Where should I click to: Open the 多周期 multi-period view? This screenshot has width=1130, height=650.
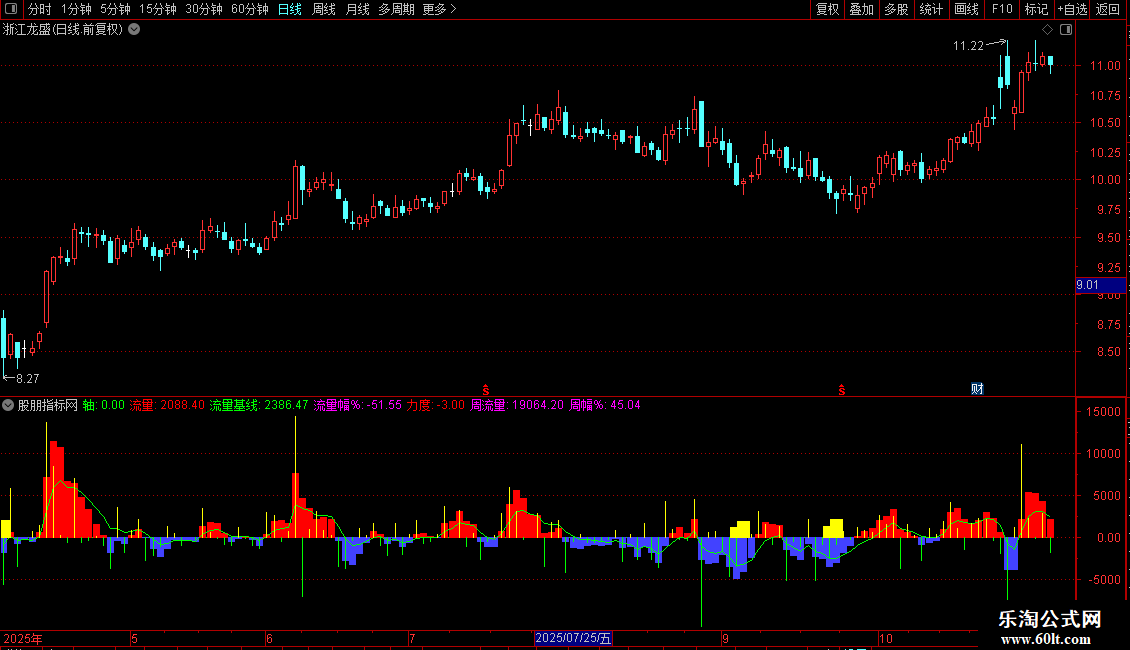click(x=396, y=9)
